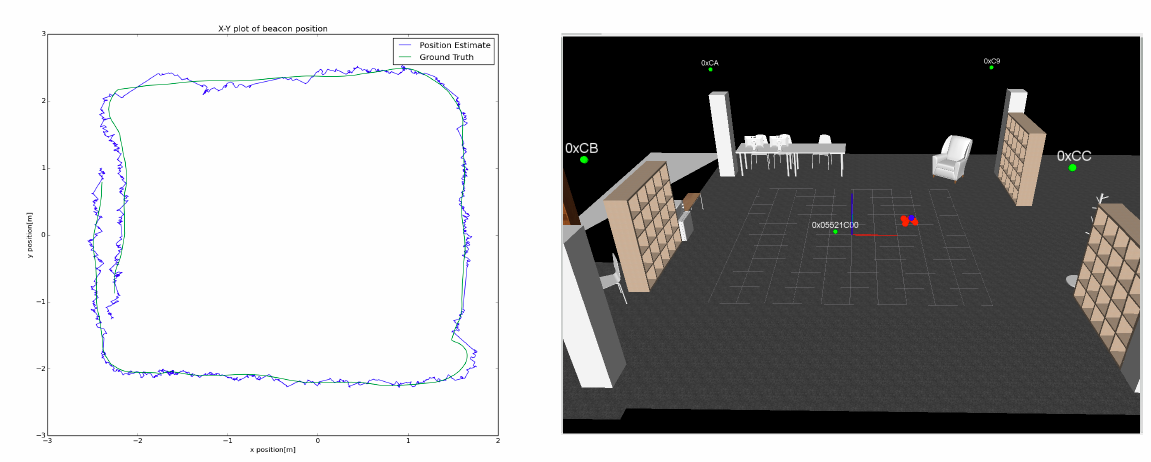This screenshot has height=462, width=1151.
Task: Select the green 0xCC beacon dot
Action: tap(1072, 168)
